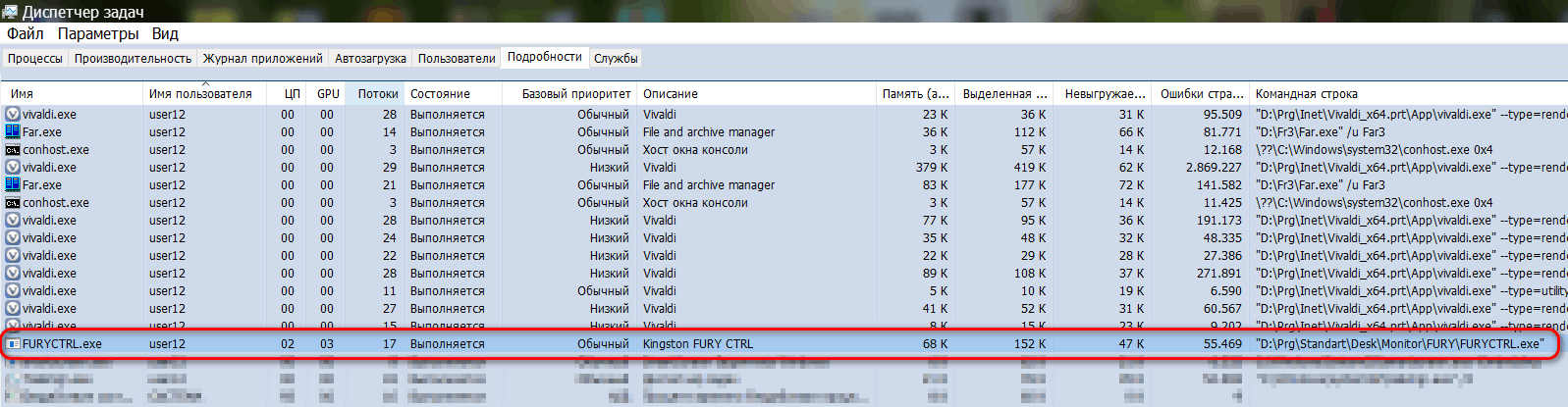Click the --type=utility vivaldi command line
Viewport: 1568px width, 407px height.
click(x=1411, y=291)
